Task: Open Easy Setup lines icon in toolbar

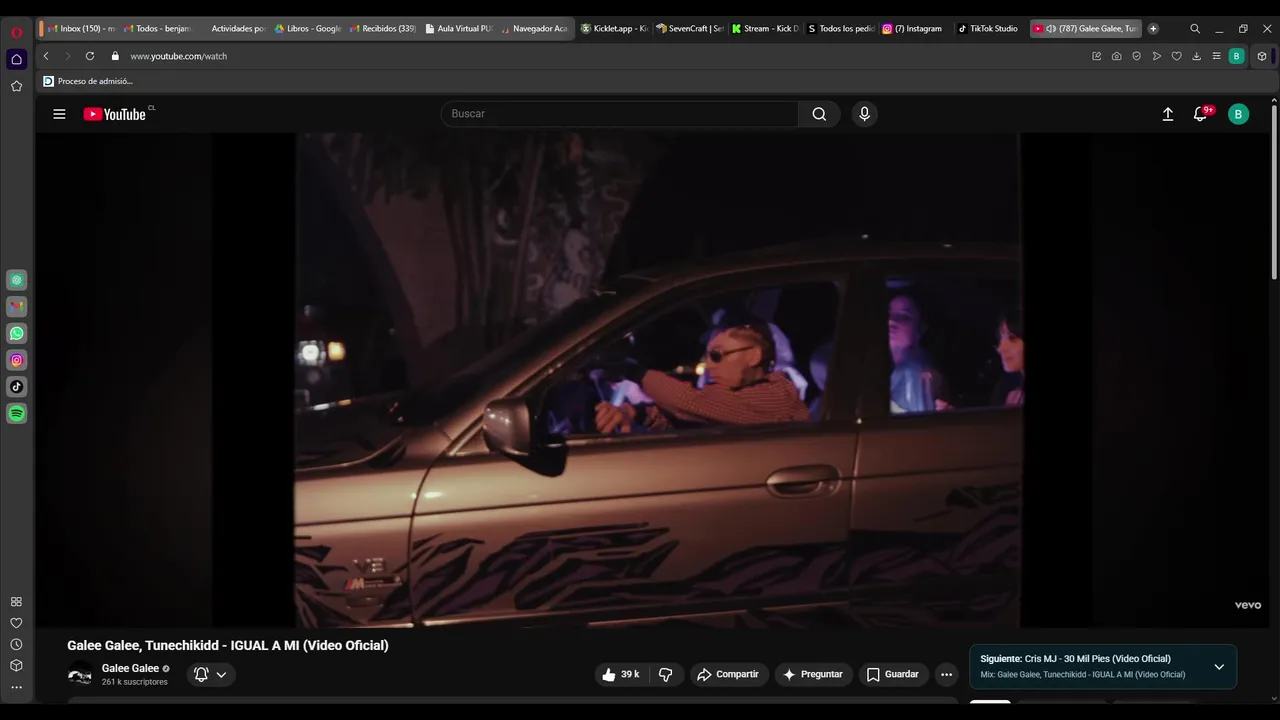Action: [x=1216, y=56]
